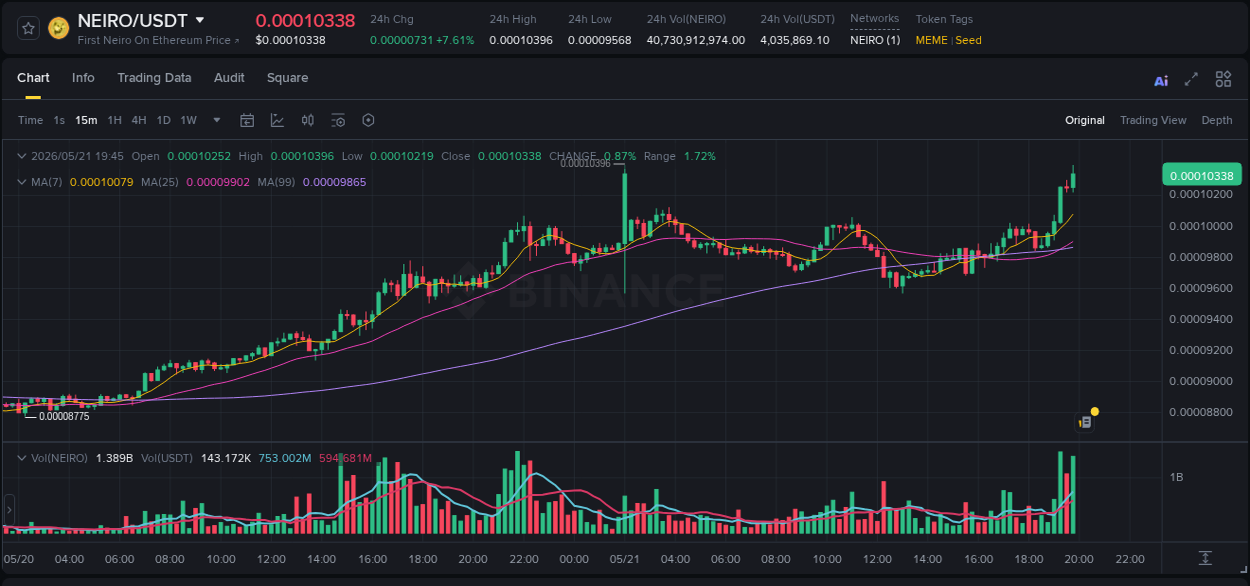
Task: Expand the left side panel handle
Action: pos(10,509)
